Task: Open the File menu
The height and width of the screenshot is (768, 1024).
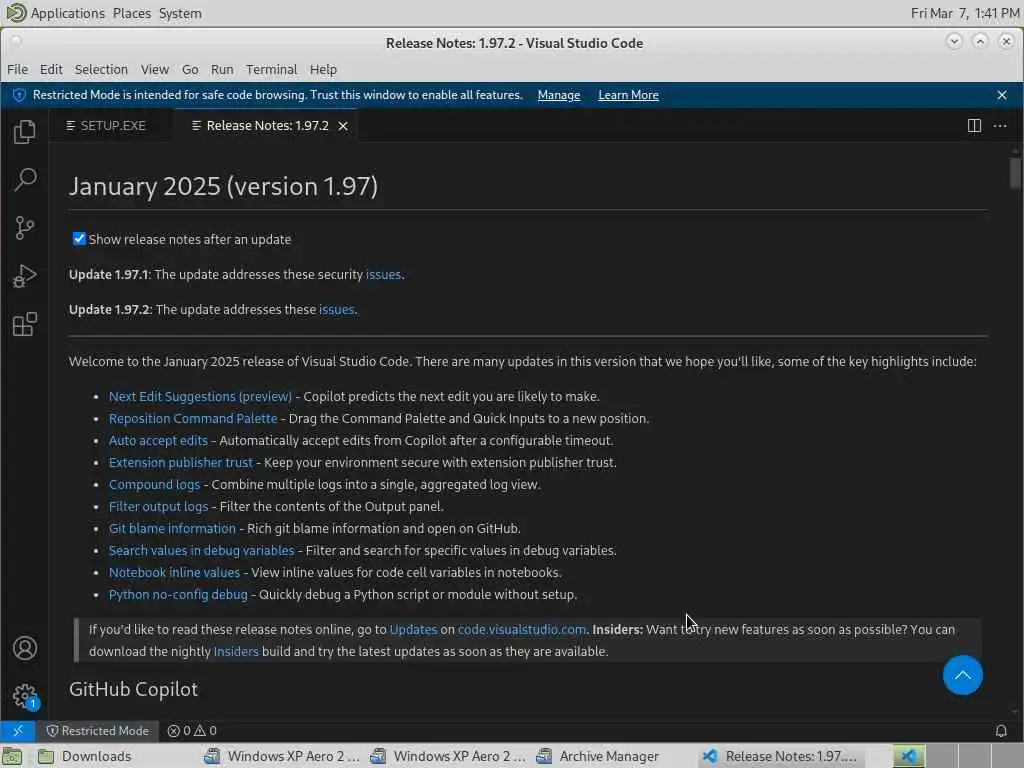Action: click(x=17, y=69)
